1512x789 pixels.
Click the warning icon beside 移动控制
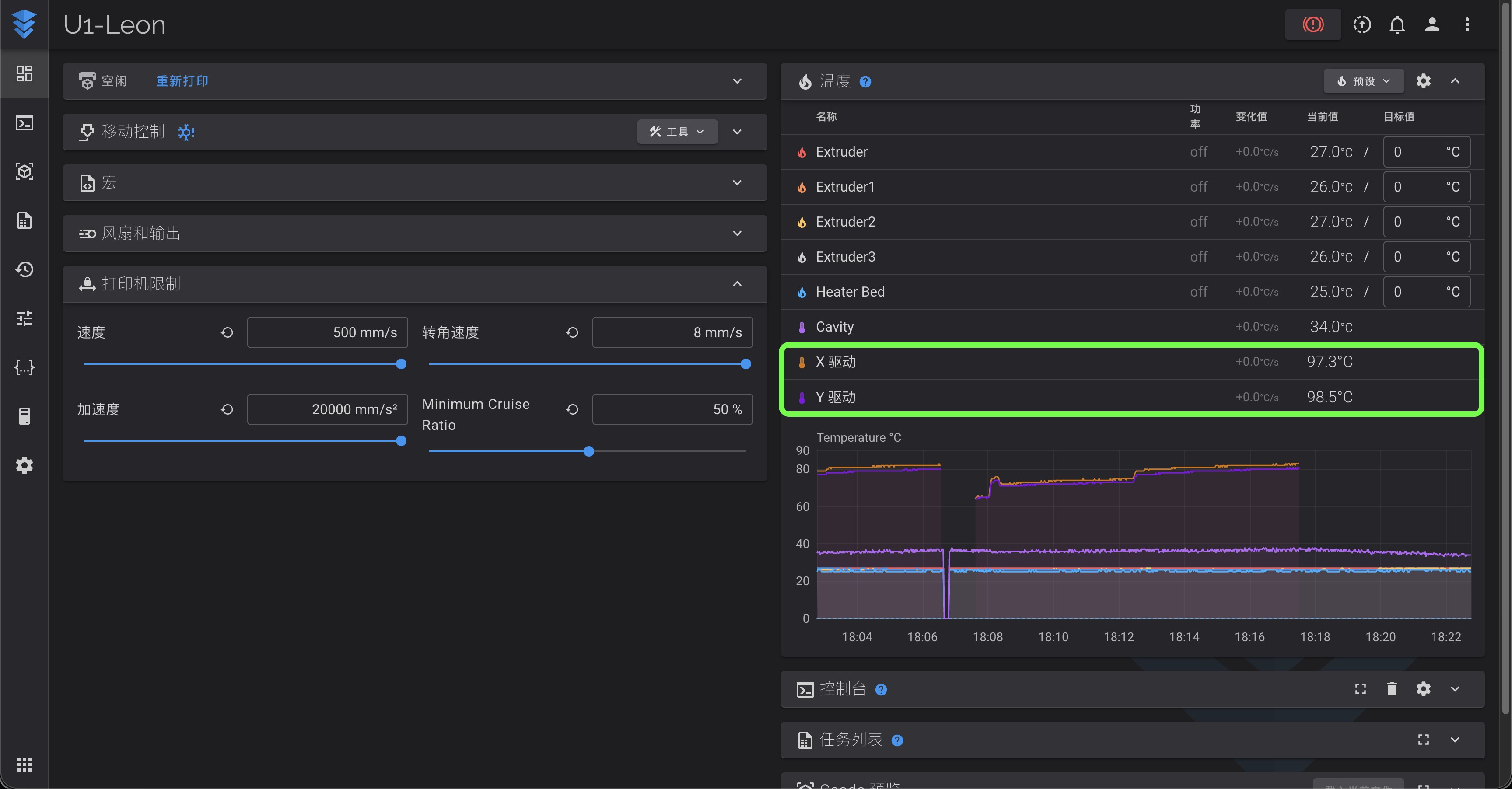(x=187, y=132)
